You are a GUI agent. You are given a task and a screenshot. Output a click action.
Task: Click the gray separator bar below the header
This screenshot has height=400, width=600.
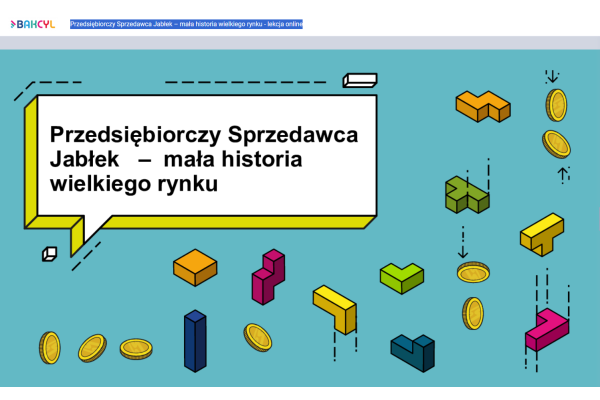pyautogui.click(x=300, y=42)
